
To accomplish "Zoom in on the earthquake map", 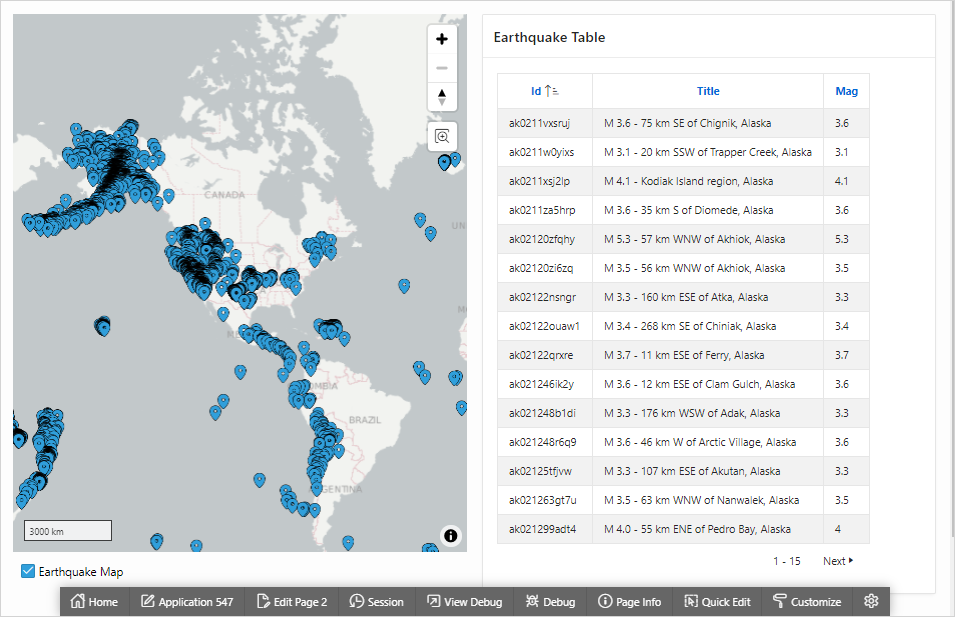I will pos(442,39).
